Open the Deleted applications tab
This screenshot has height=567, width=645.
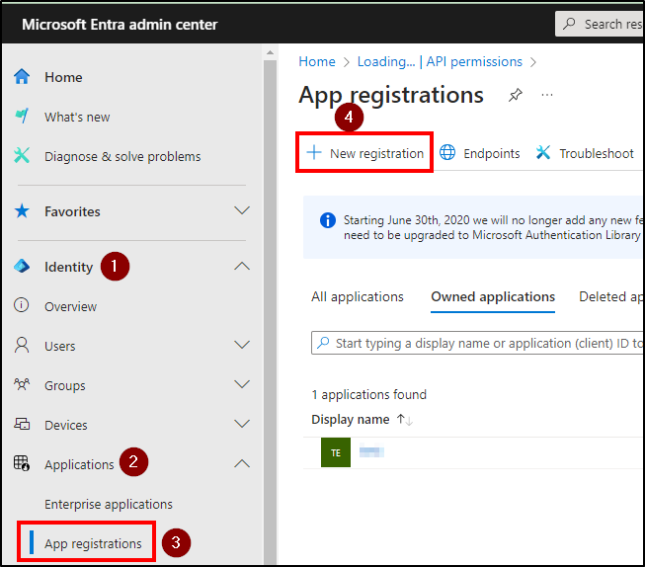(611, 297)
